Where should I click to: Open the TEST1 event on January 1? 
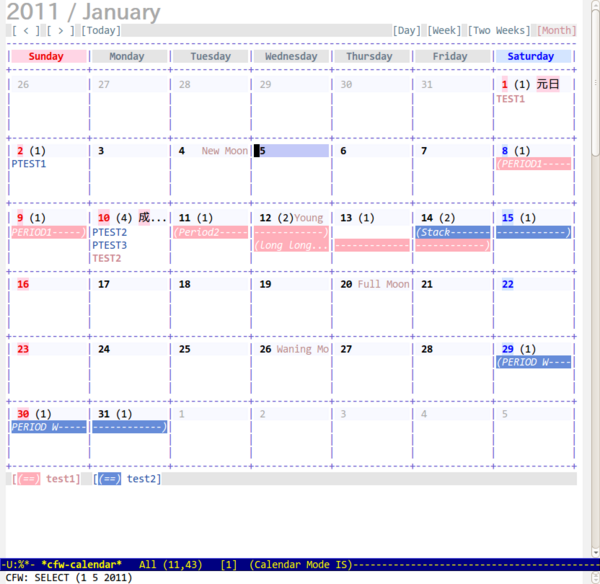pyautogui.click(x=510, y=99)
